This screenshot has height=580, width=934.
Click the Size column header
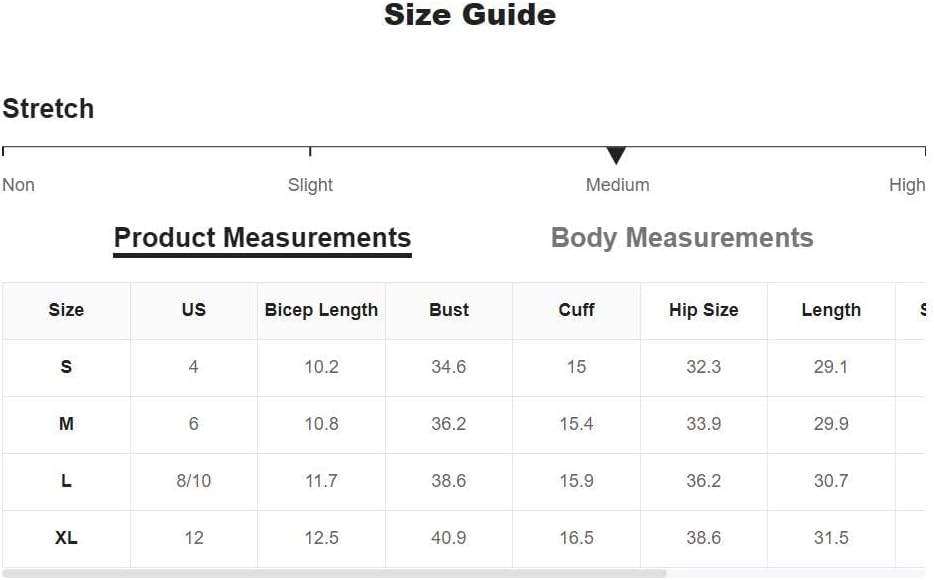(x=66, y=310)
